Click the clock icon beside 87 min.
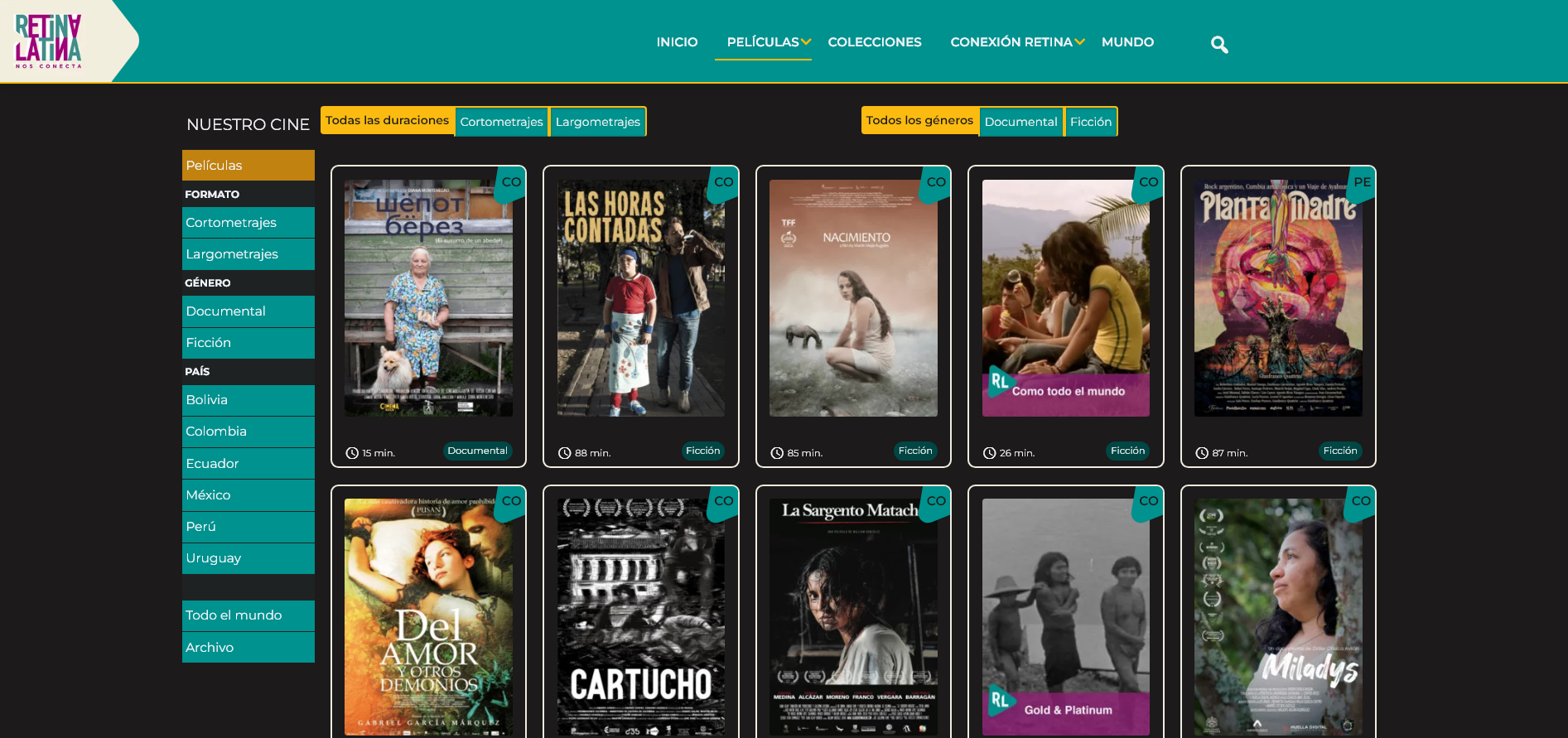 click(x=1202, y=453)
